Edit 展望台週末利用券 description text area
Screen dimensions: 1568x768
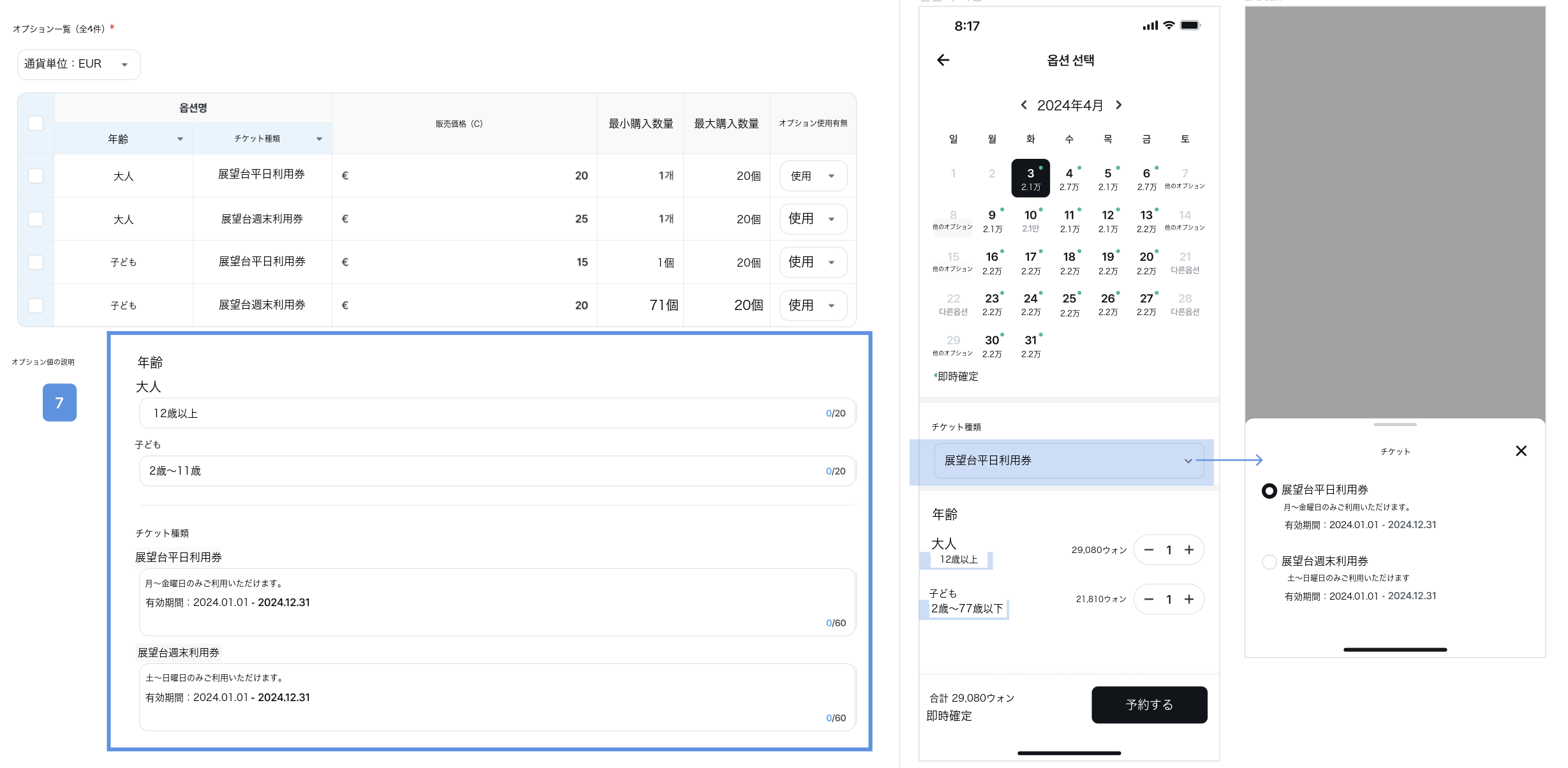click(x=497, y=697)
